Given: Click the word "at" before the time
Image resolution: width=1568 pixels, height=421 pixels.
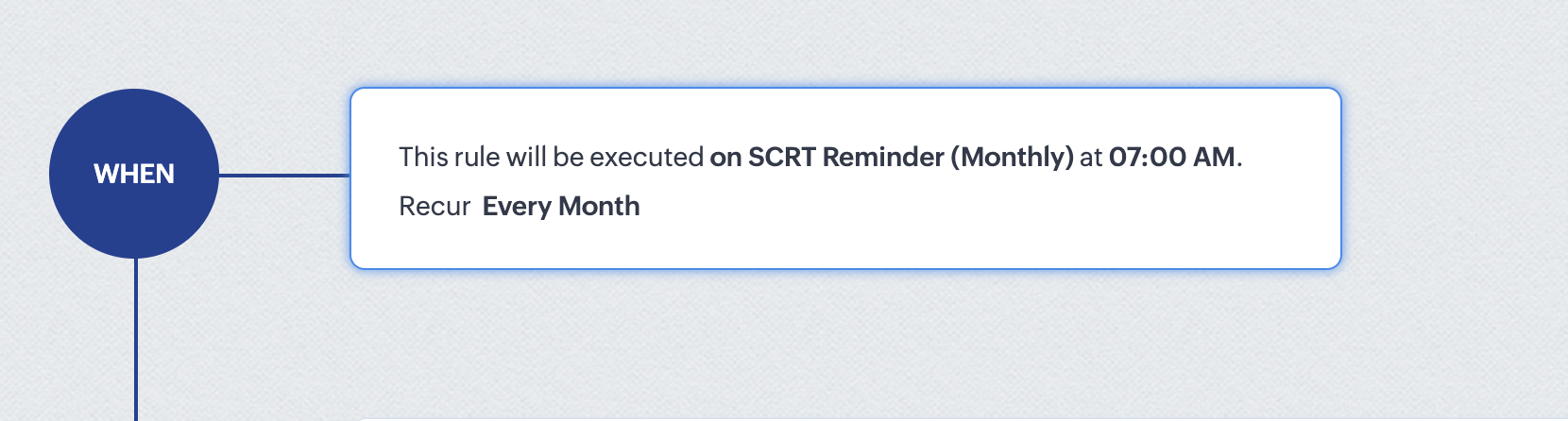Looking at the screenshot, I should [x=1091, y=158].
